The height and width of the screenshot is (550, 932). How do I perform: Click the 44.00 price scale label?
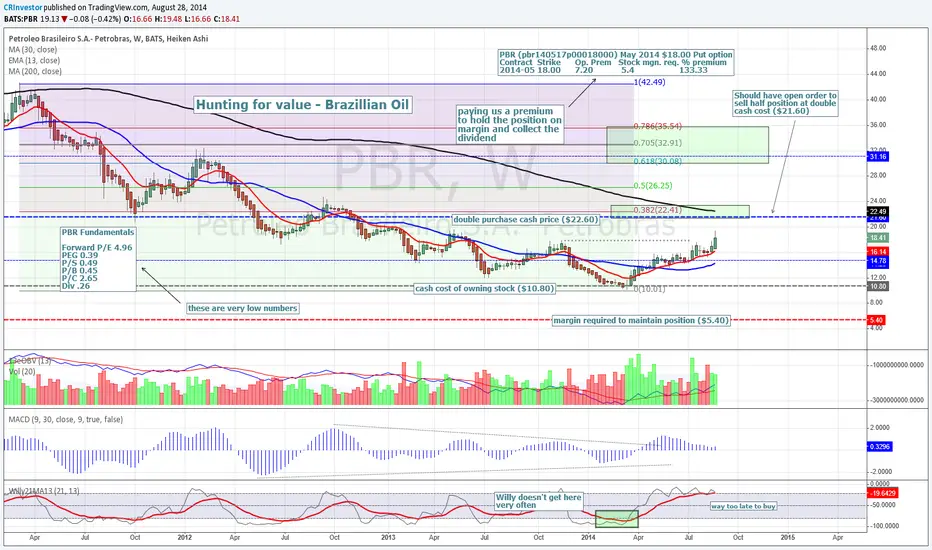click(x=878, y=74)
